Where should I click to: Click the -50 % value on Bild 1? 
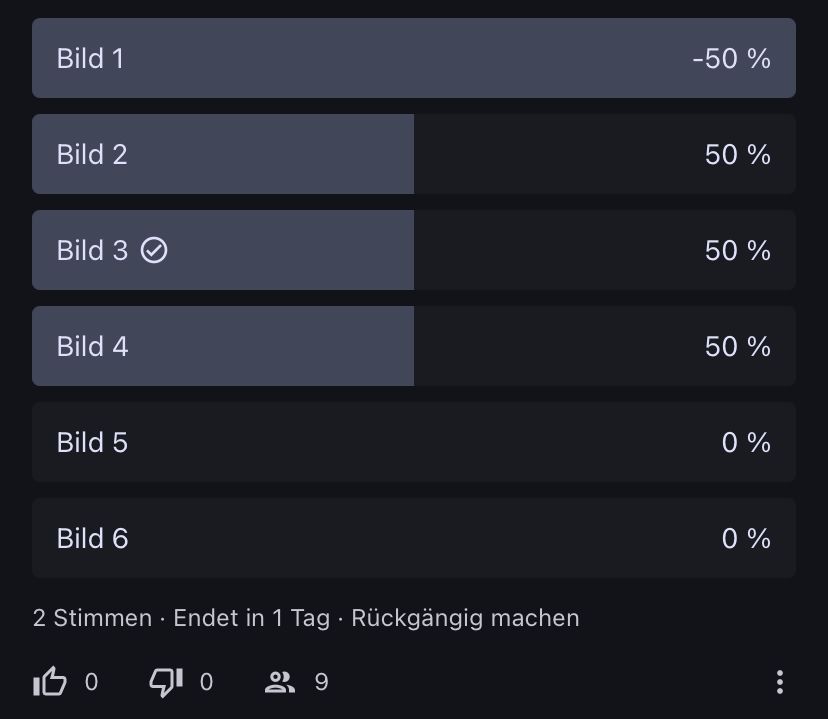[731, 58]
